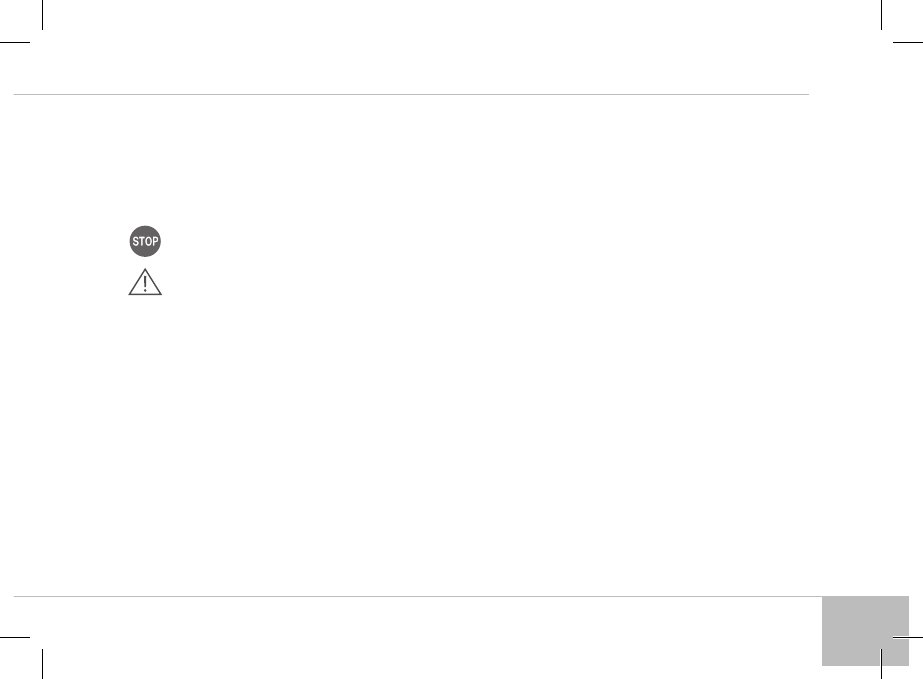
Task: Click the top-left vertical crop mark
Action: [x=43, y=15]
